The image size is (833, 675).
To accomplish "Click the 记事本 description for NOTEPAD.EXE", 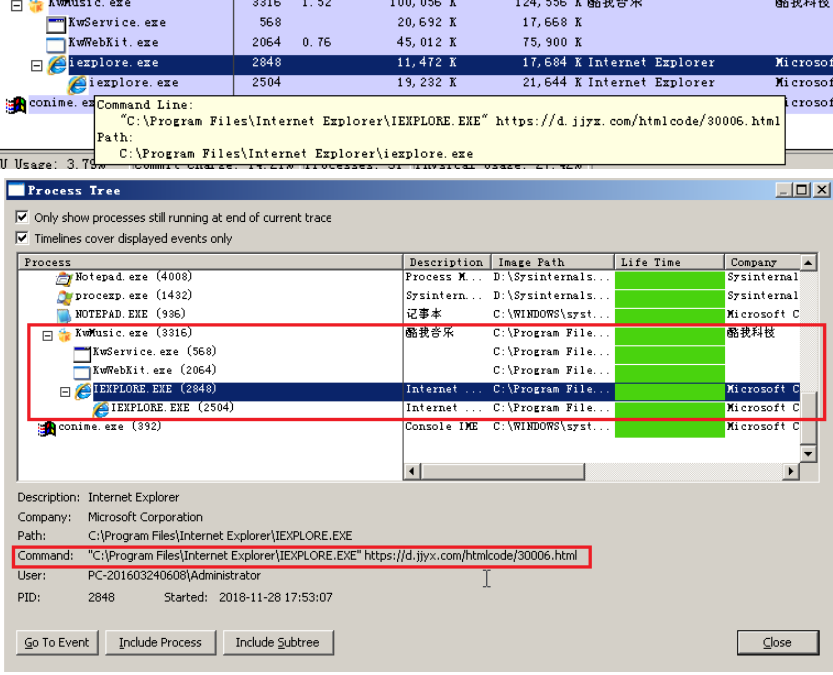I will [x=423, y=314].
